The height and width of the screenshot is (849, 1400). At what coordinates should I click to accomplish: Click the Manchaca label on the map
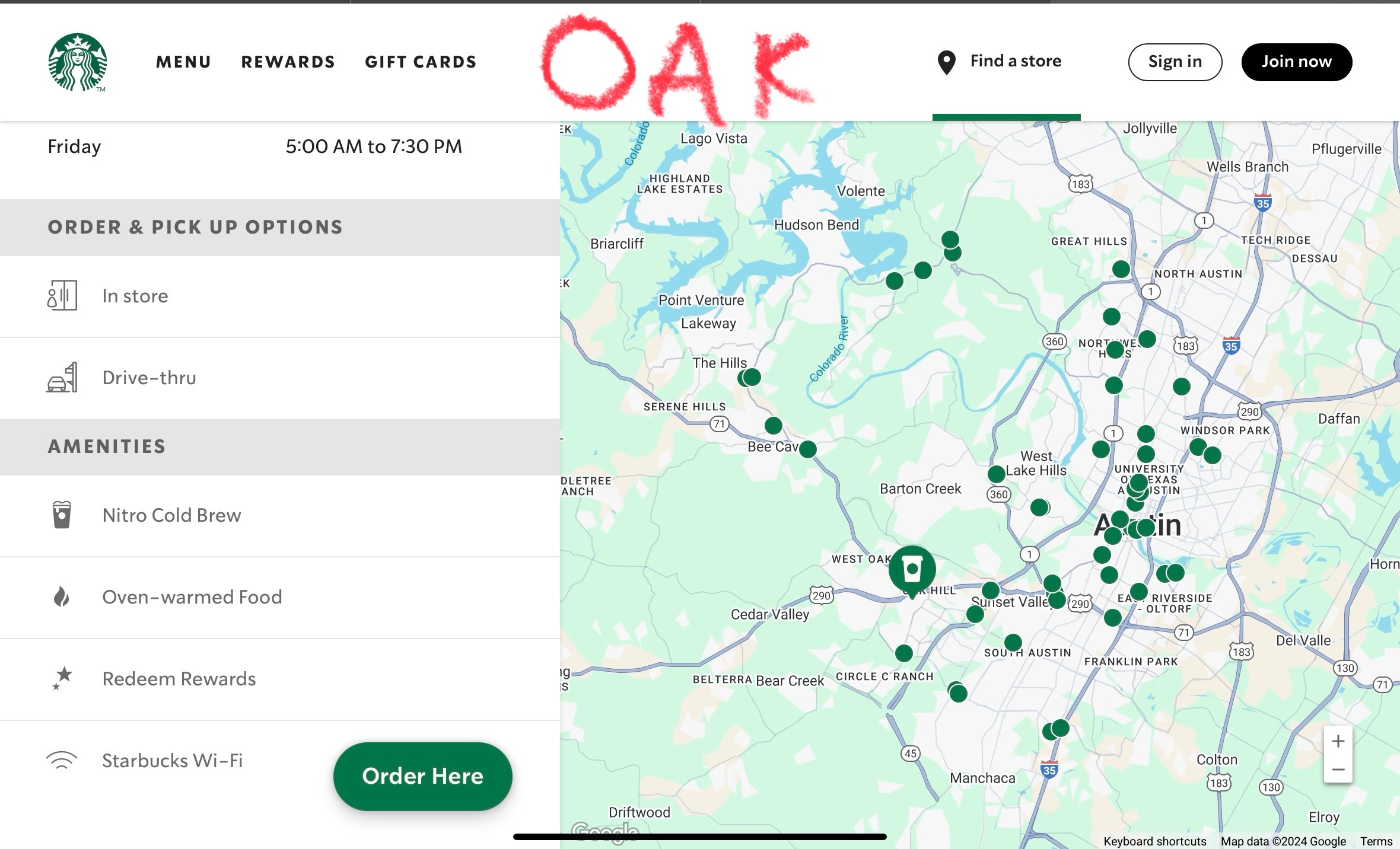[x=982, y=778]
